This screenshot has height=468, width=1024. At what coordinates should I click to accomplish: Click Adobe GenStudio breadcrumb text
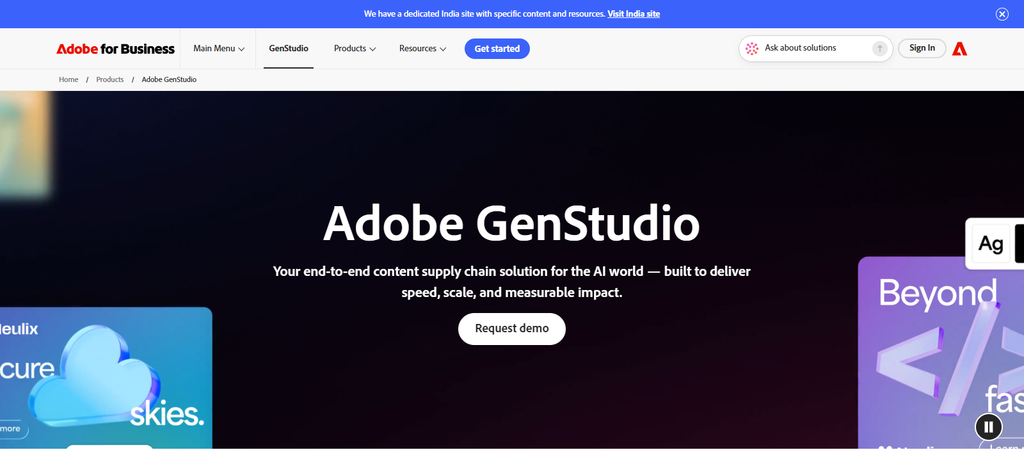(x=169, y=80)
